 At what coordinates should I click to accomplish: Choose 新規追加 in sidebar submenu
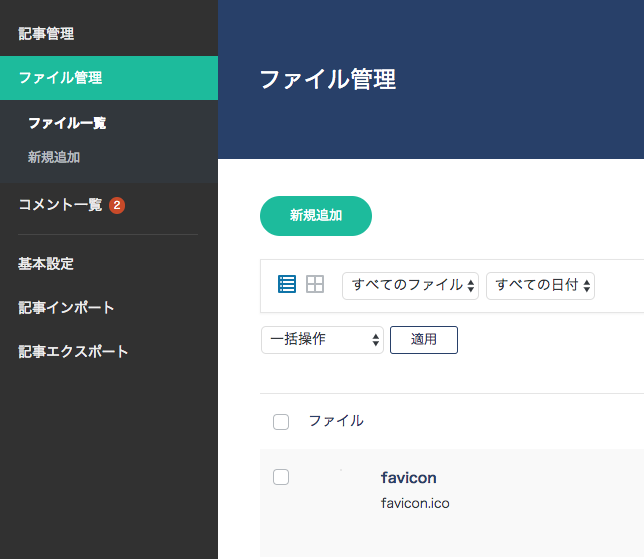(54, 157)
